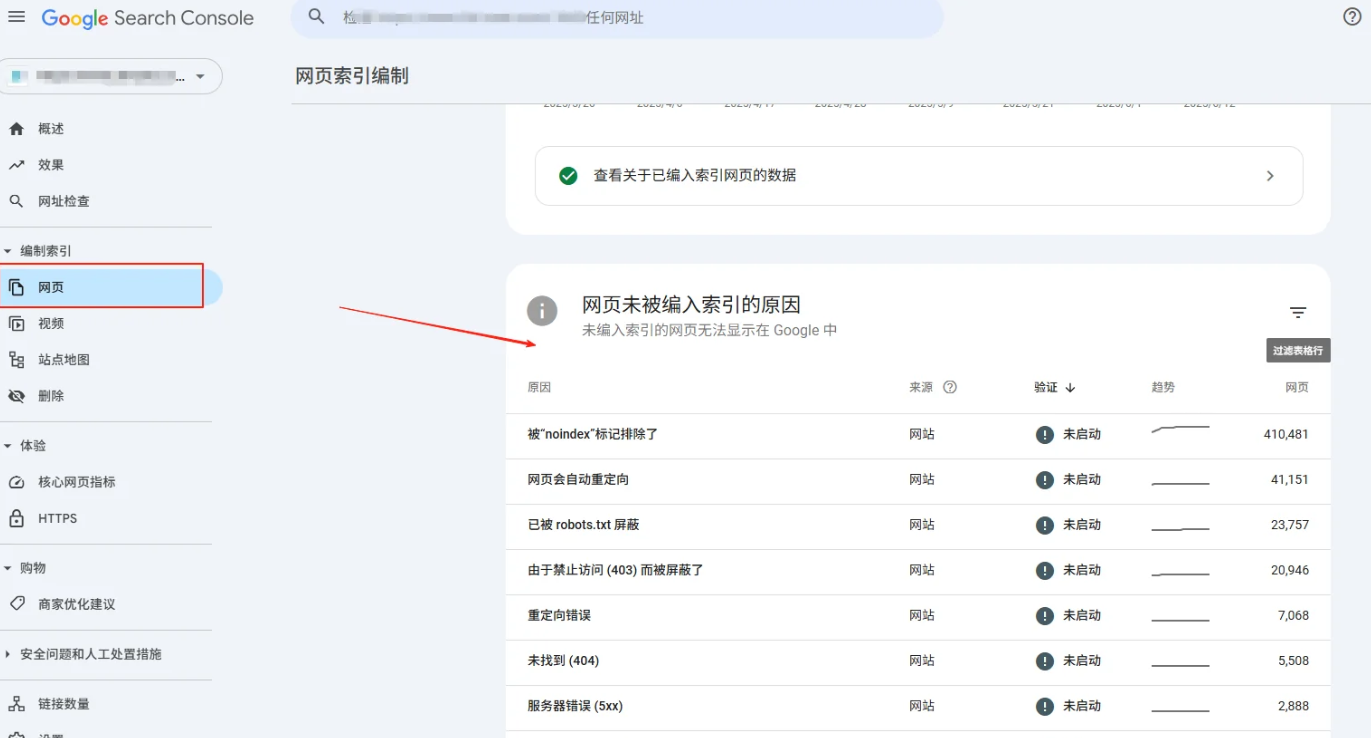The image size is (1371, 738).
Task: Open the help icon at top right
Action: [1352, 17]
